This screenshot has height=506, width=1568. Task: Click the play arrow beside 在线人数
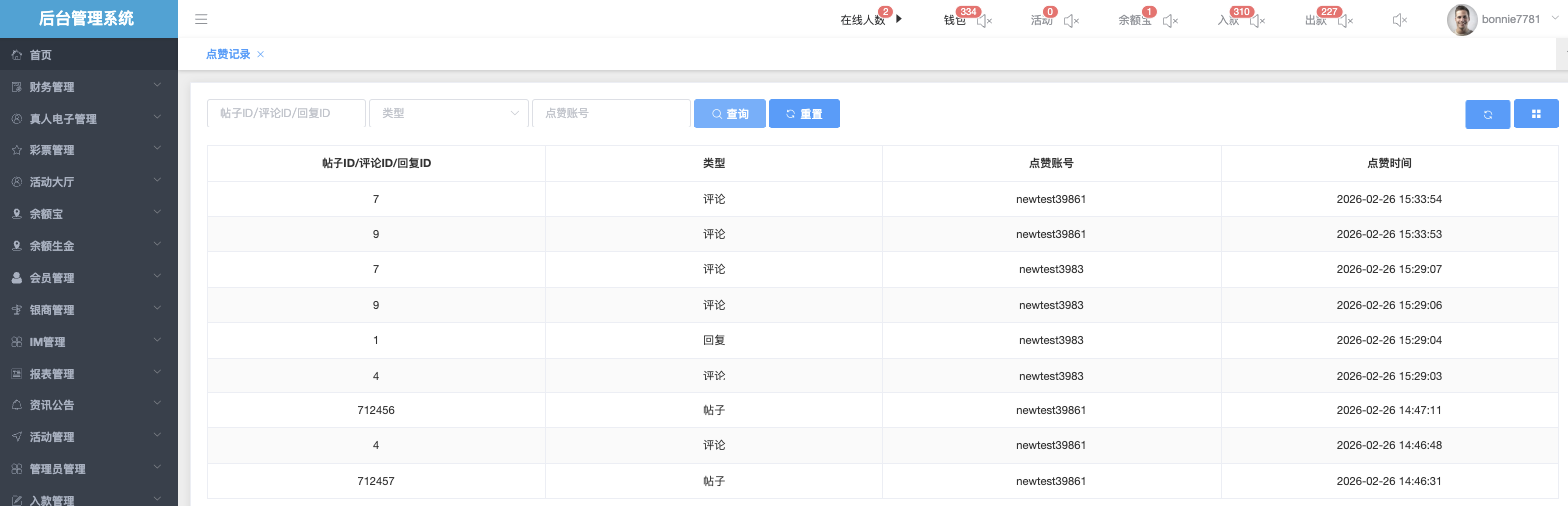coord(899,19)
